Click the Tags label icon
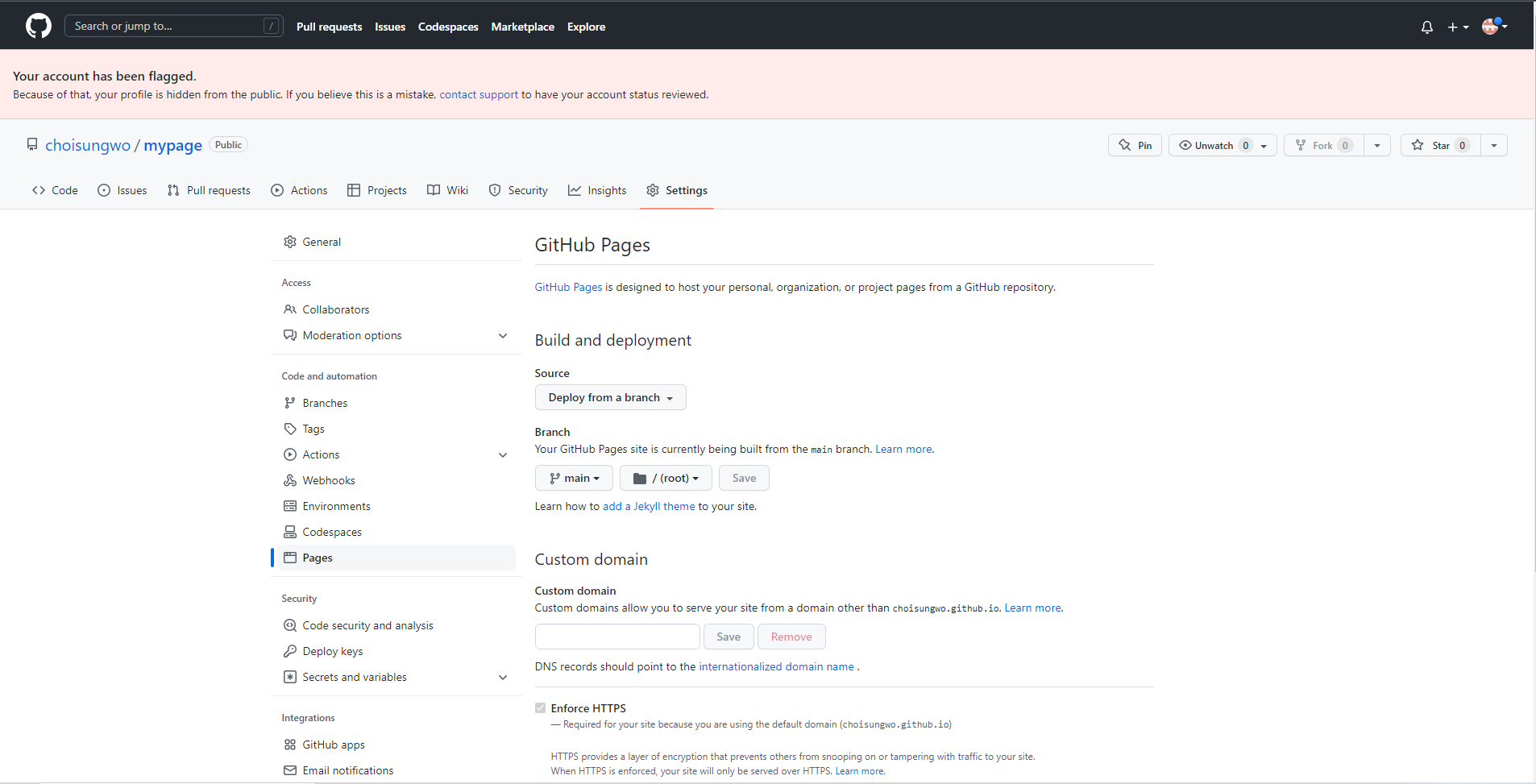 click(290, 429)
